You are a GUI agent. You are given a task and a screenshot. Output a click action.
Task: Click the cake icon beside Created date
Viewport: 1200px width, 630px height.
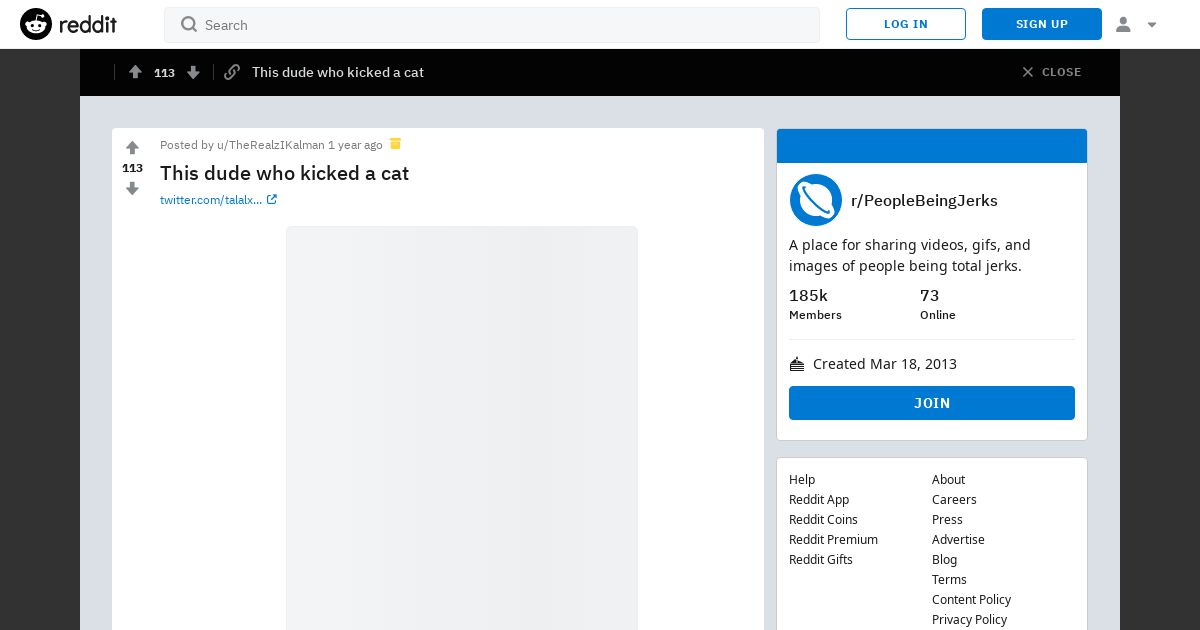(797, 364)
